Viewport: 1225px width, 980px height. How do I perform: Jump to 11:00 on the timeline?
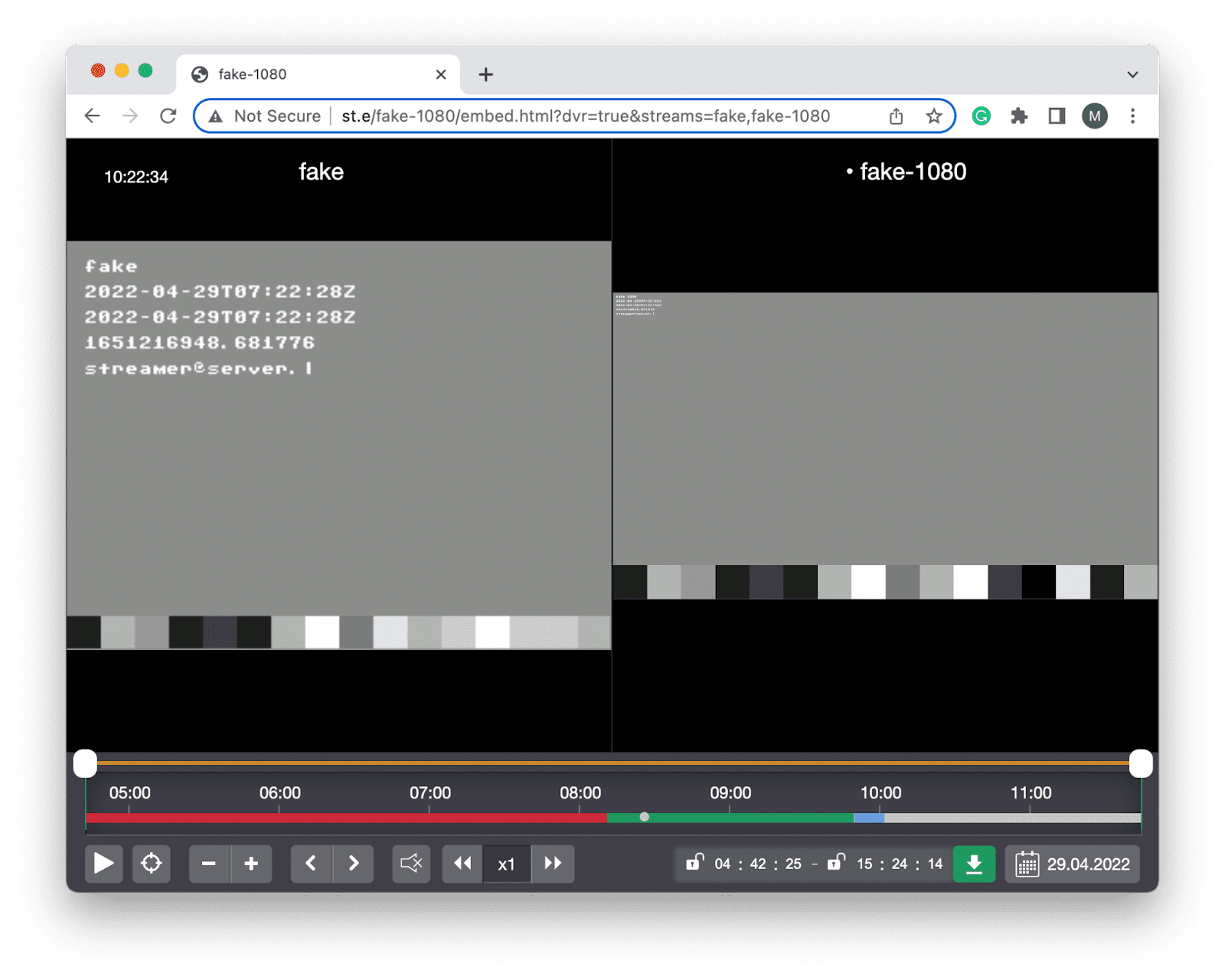(x=1031, y=793)
